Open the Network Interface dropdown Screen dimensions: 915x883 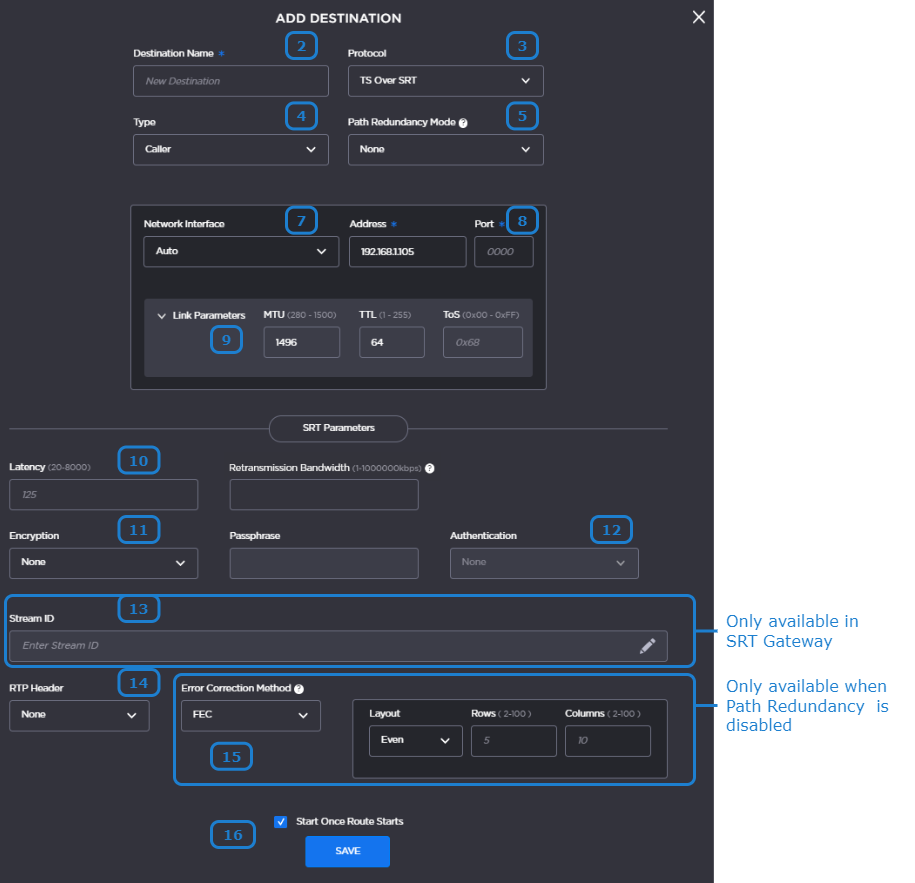pos(241,252)
